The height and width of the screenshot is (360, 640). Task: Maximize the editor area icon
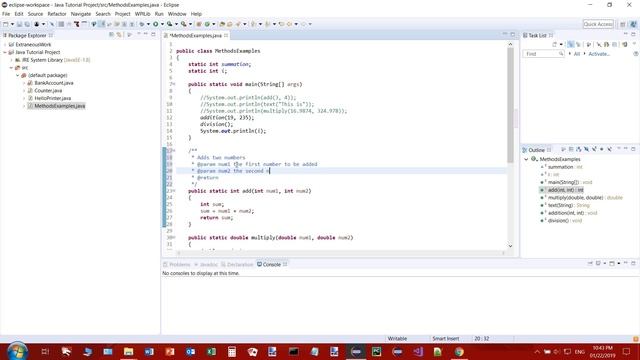pos(513,35)
